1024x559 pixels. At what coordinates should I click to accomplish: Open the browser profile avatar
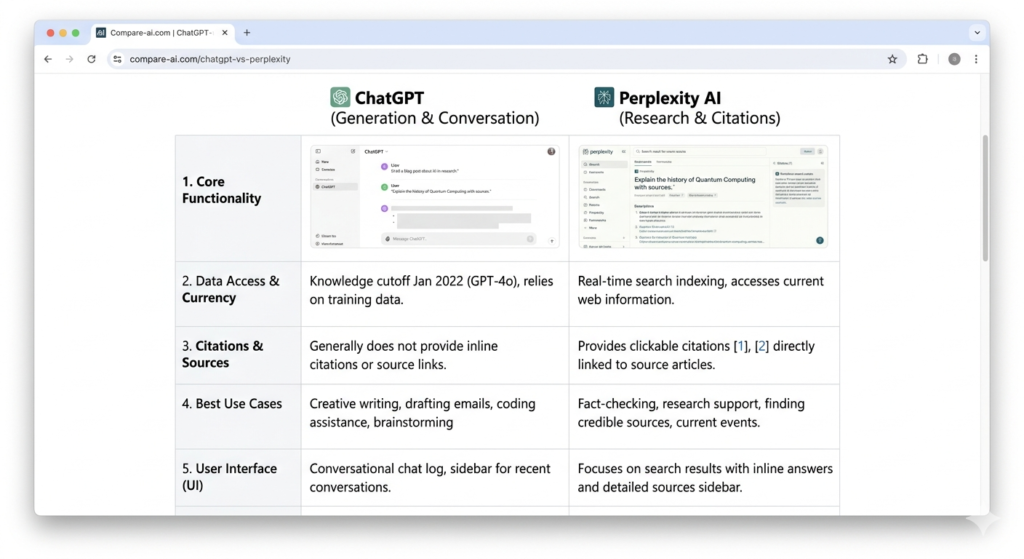[x=954, y=59]
